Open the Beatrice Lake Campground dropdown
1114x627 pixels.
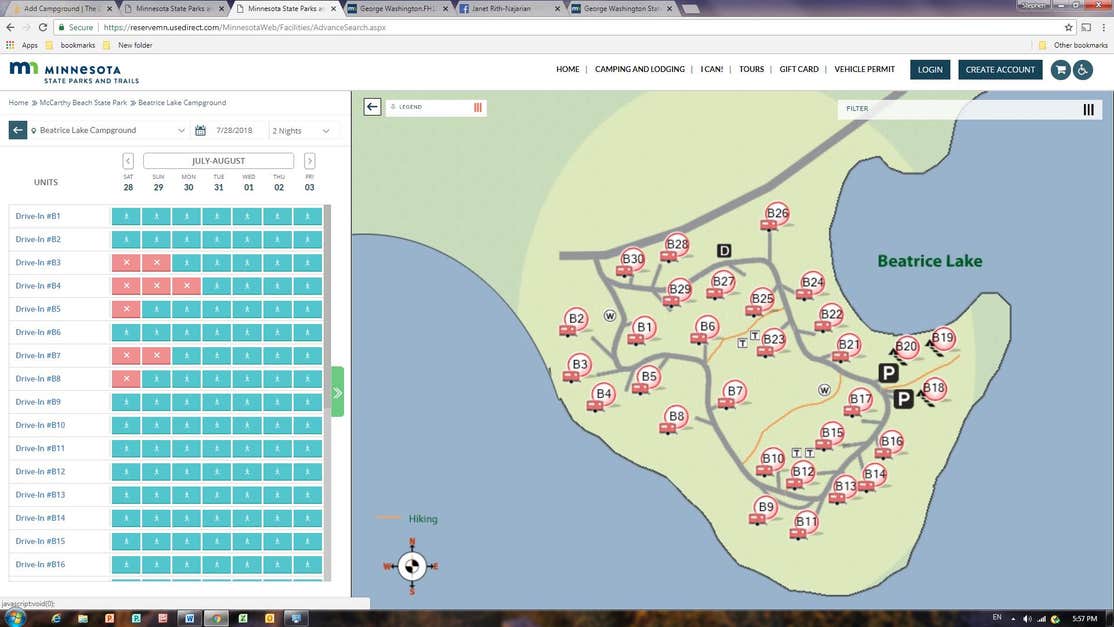108,131
